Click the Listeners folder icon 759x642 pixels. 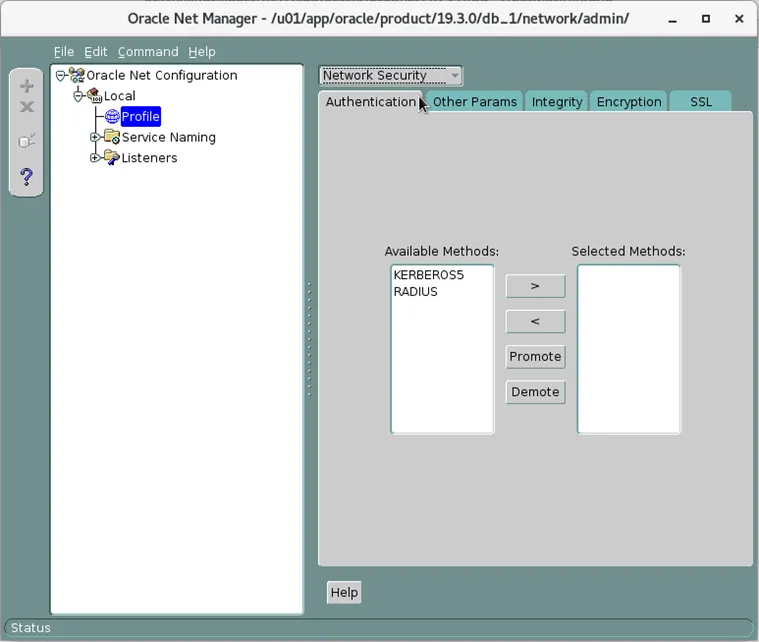112,157
